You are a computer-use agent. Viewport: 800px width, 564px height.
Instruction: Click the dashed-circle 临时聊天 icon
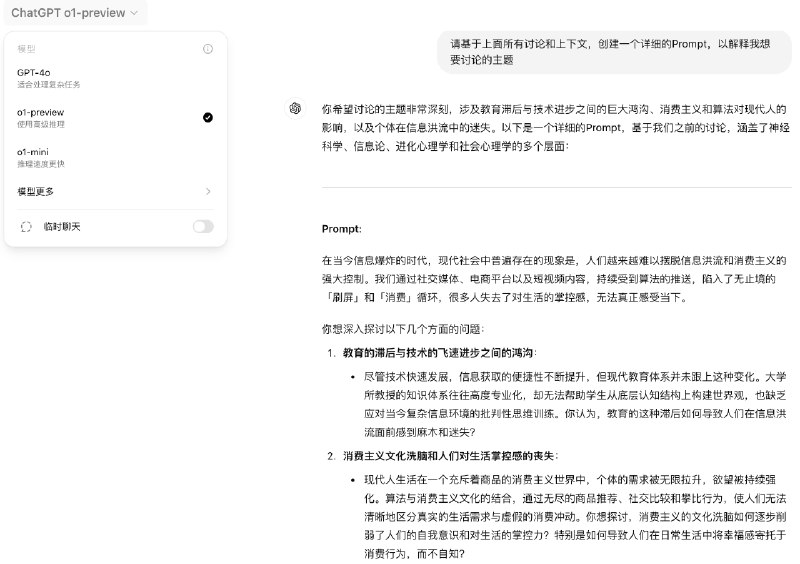[x=26, y=227]
